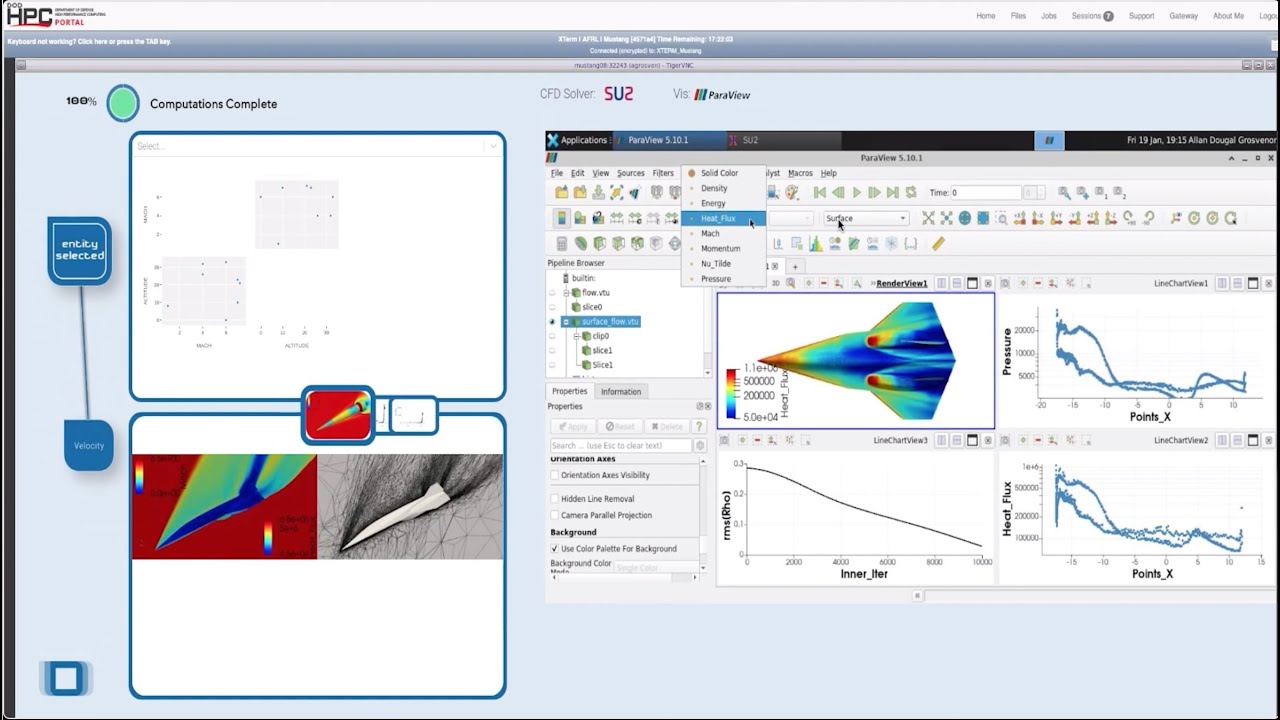This screenshot has height=720, width=1280.
Task: Click the Ruler tool icon
Action: click(938, 243)
